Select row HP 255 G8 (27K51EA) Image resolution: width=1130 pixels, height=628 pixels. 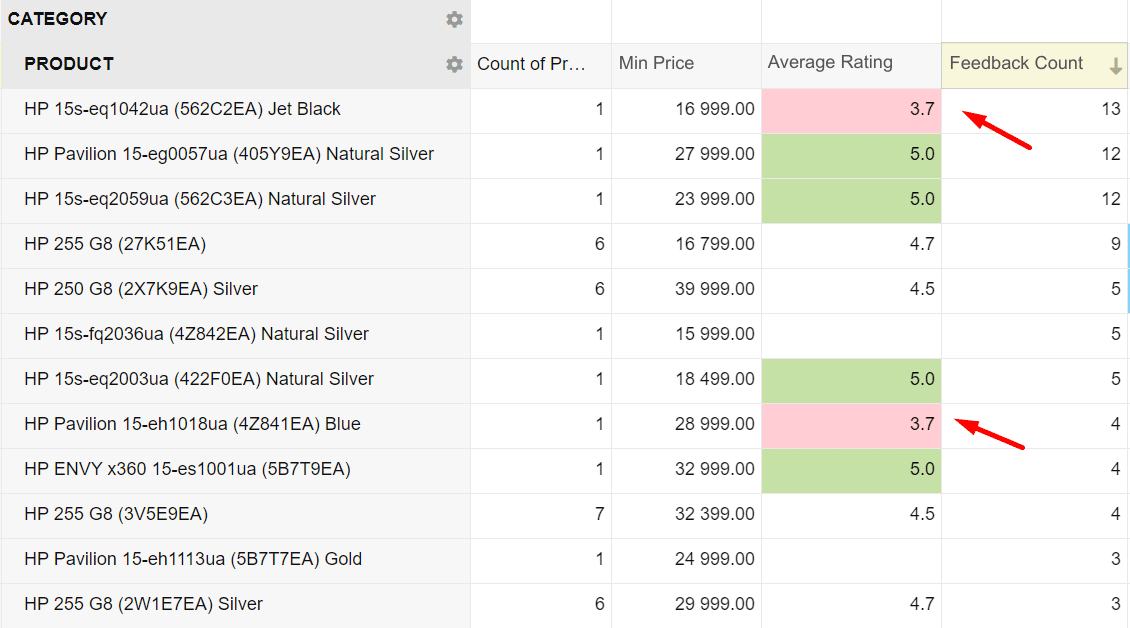tap(115, 244)
